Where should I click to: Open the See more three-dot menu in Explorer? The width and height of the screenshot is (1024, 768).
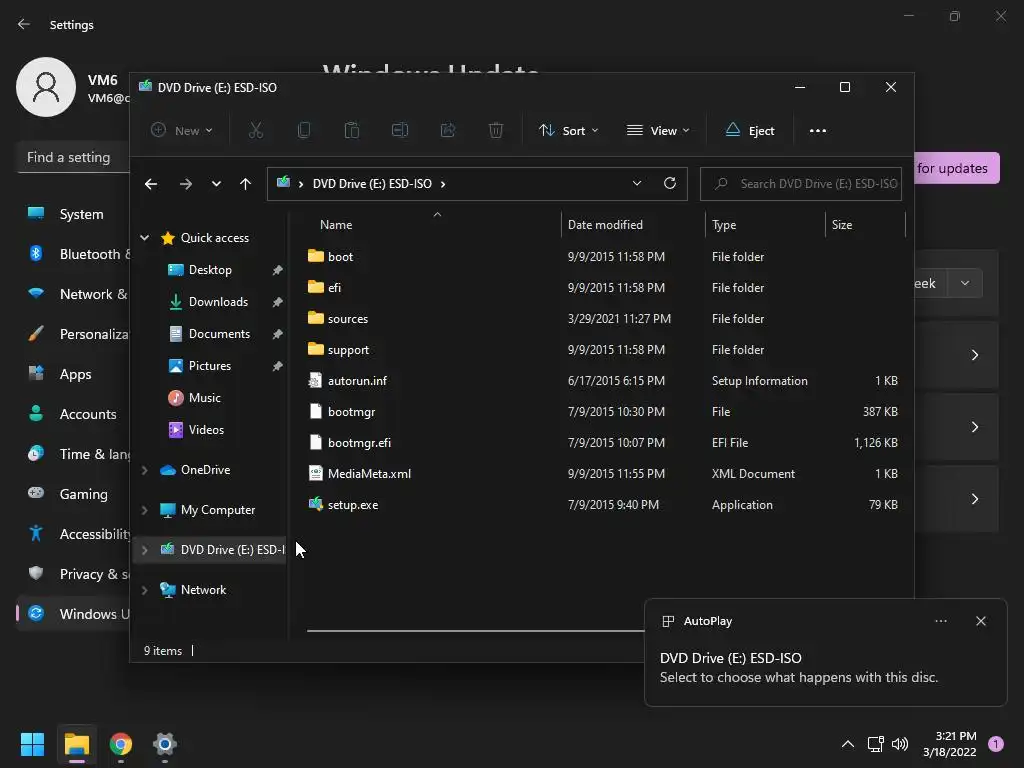point(818,131)
